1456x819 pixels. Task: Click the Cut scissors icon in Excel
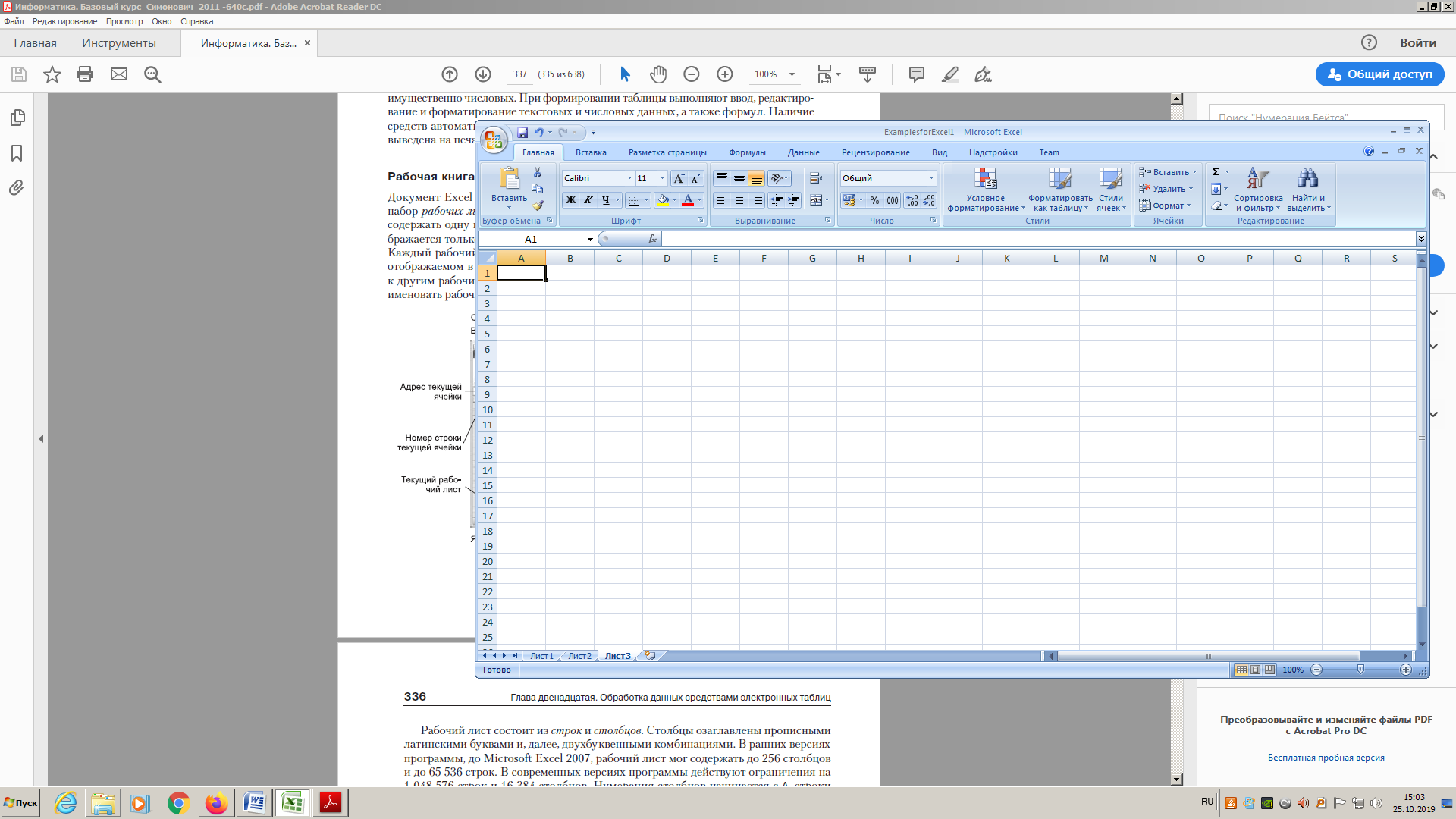(538, 173)
